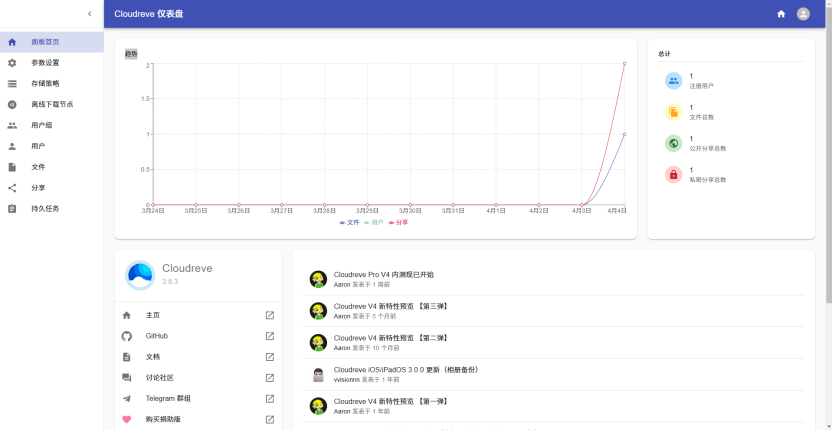The width and height of the screenshot is (832, 430).
Task: Open the GitHub link
Action: (198, 336)
